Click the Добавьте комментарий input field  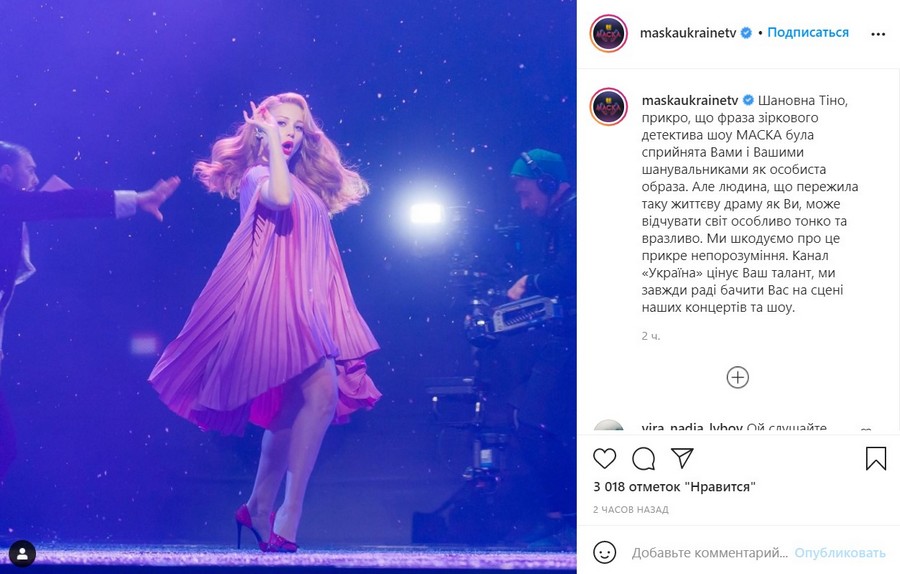tap(709, 553)
